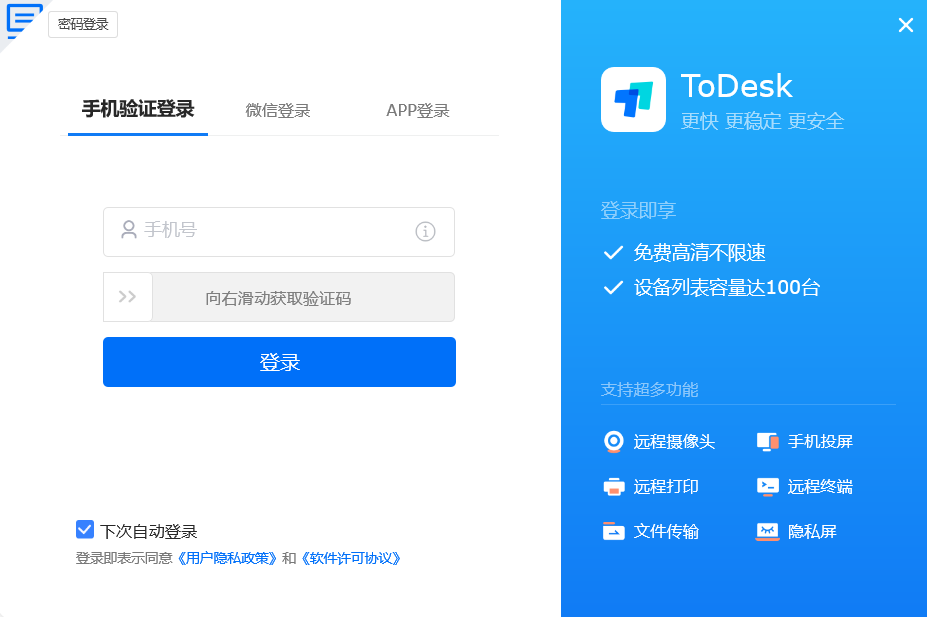Image resolution: width=927 pixels, height=617 pixels.
Task: Click the 手机投屏 screen-cast icon
Action: 767,441
